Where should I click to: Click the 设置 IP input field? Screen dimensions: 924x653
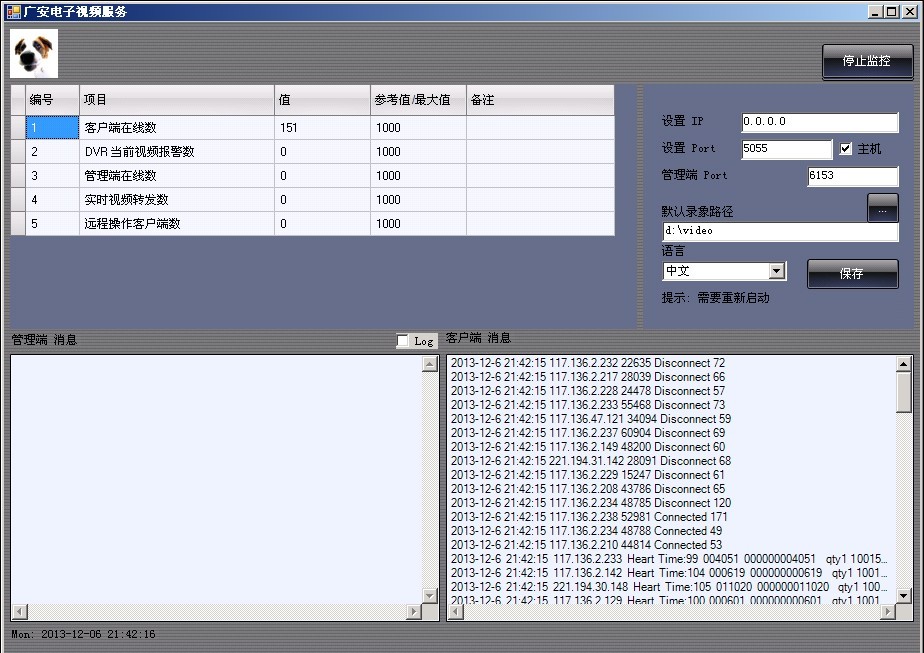(x=819, y=122)
